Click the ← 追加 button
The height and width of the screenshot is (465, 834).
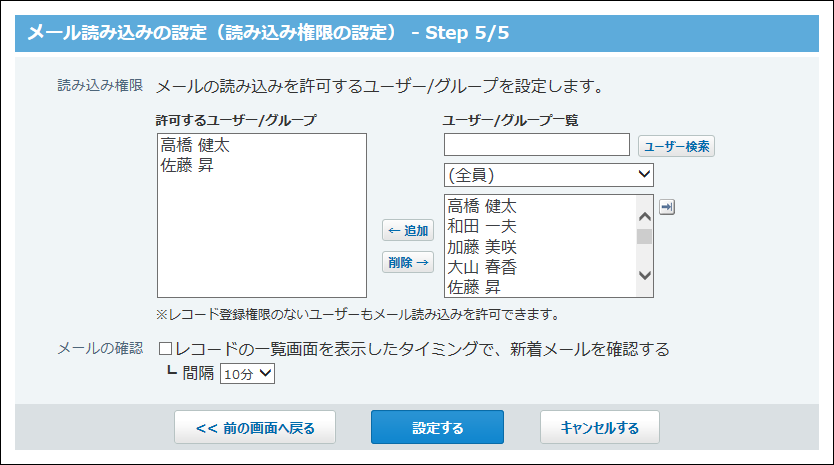(x=408, y=231)
